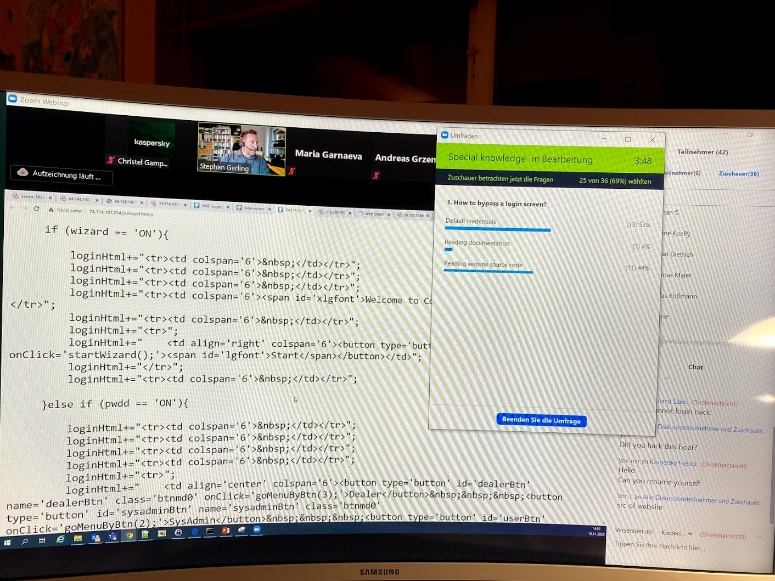Click the muted mic icon under Maria Garnaeva
The width and height of the screenshot is (775, 581).
pyautogui.click(x=291, y=171)
